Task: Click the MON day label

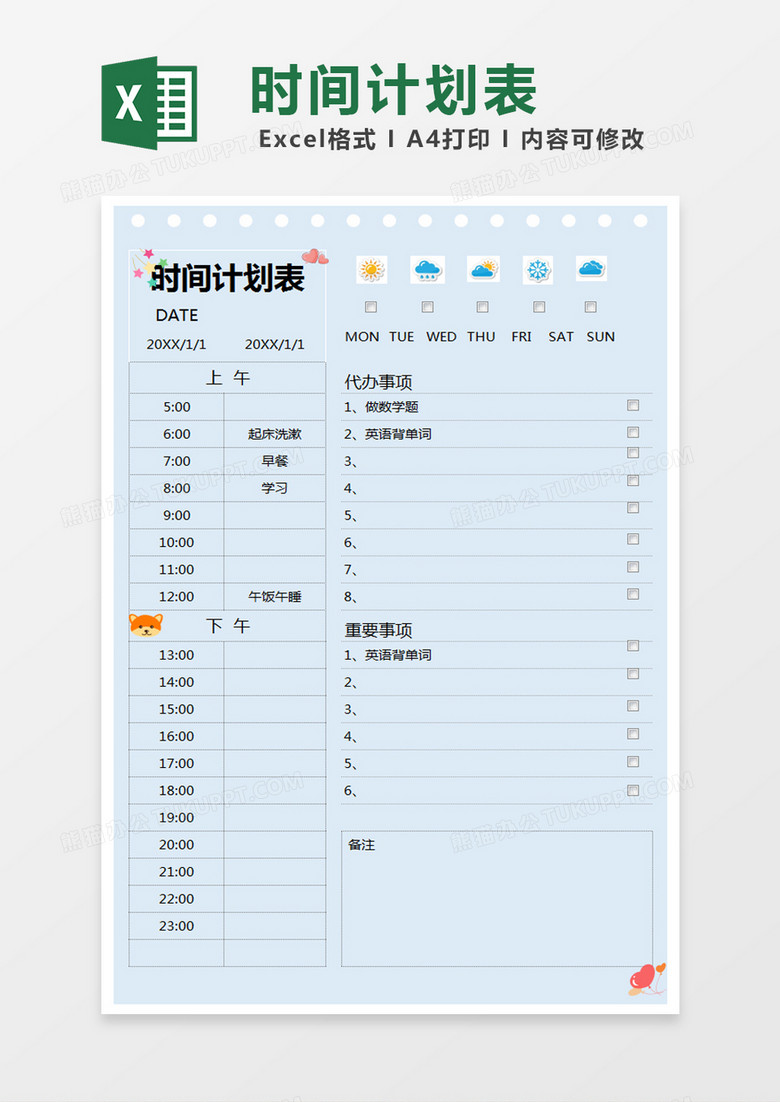Action: (x=362, y=337)
